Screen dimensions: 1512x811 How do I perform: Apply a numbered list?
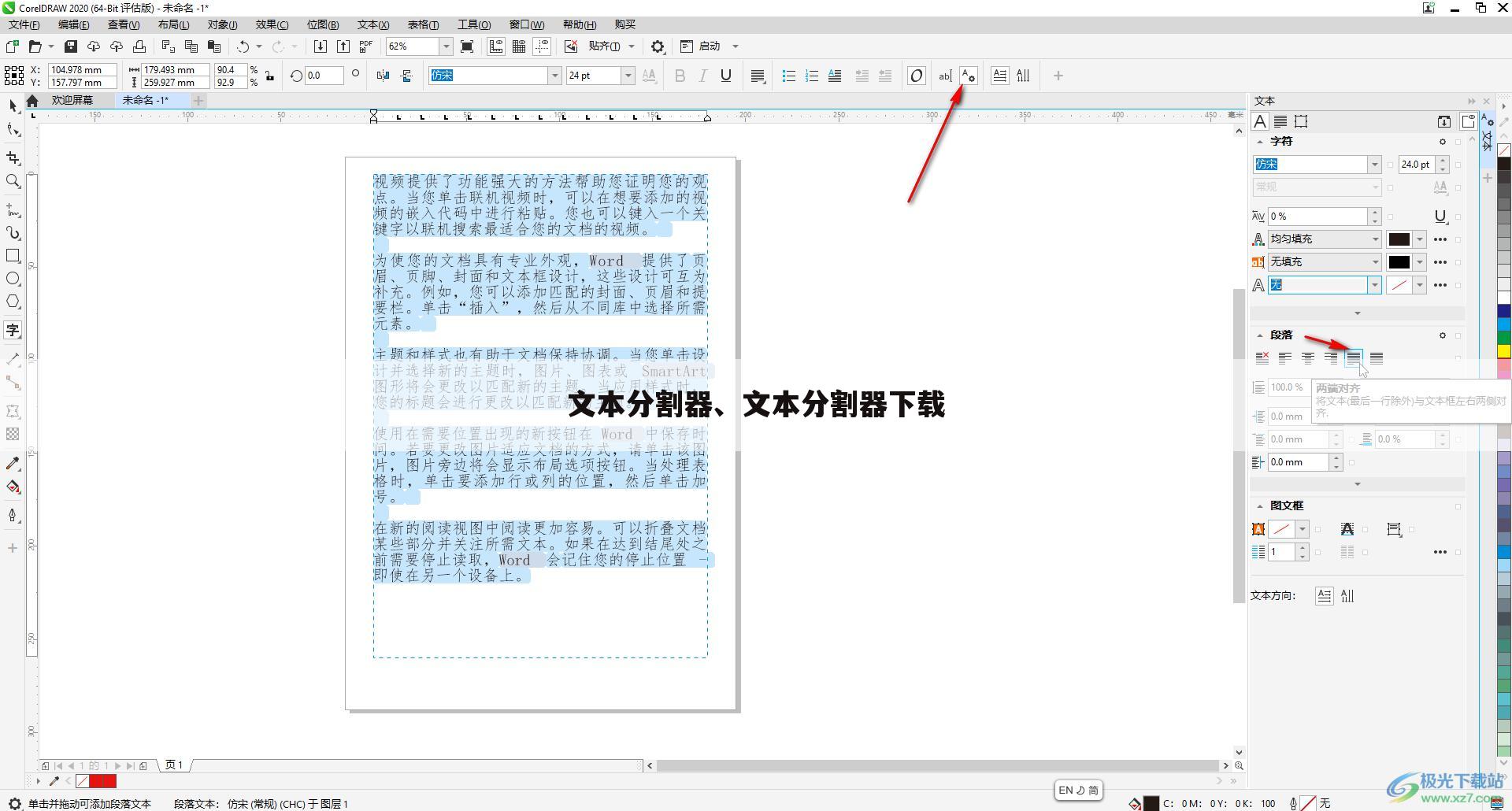click(812, 76)
